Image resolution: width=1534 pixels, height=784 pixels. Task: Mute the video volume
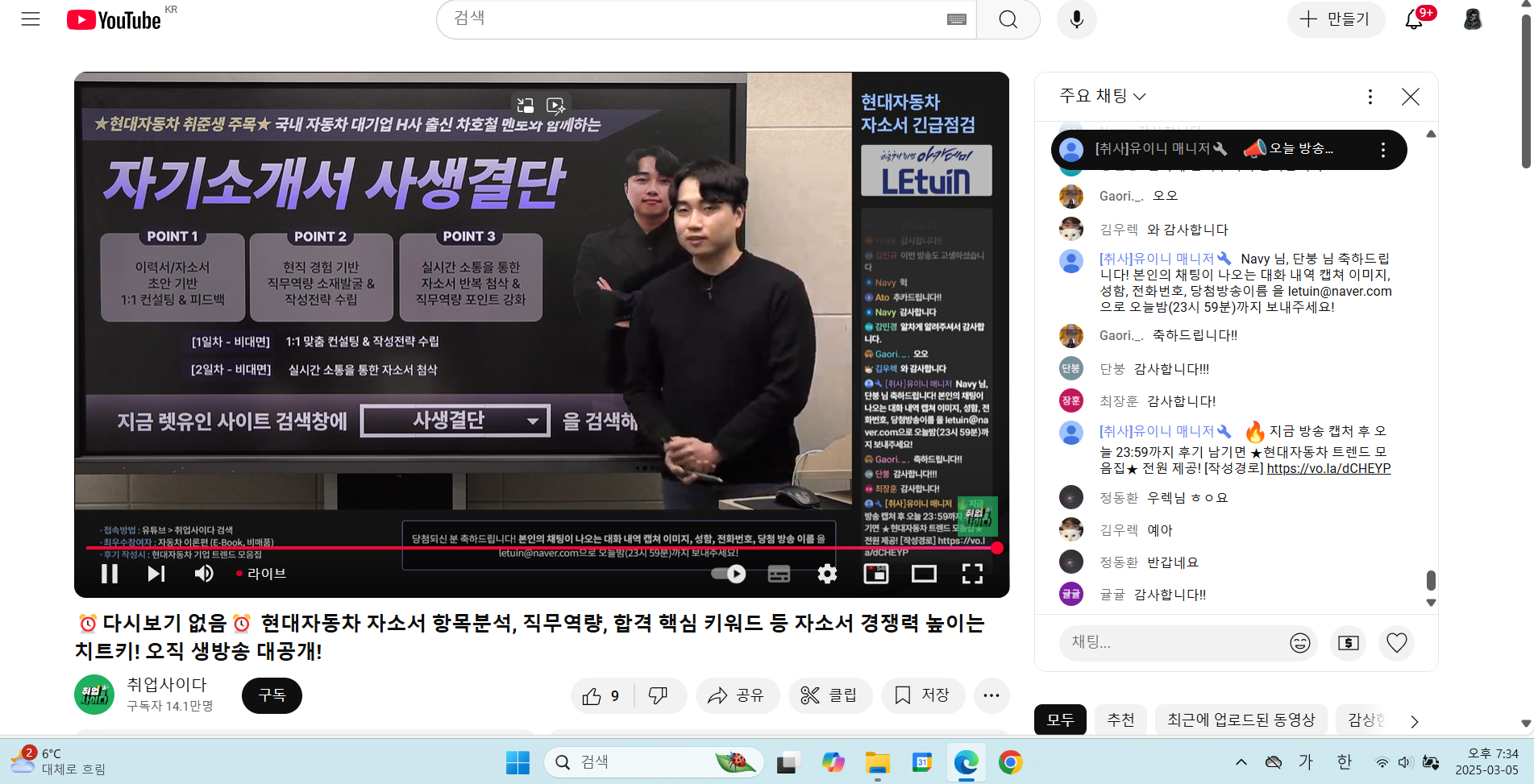(x=204, y=574)
